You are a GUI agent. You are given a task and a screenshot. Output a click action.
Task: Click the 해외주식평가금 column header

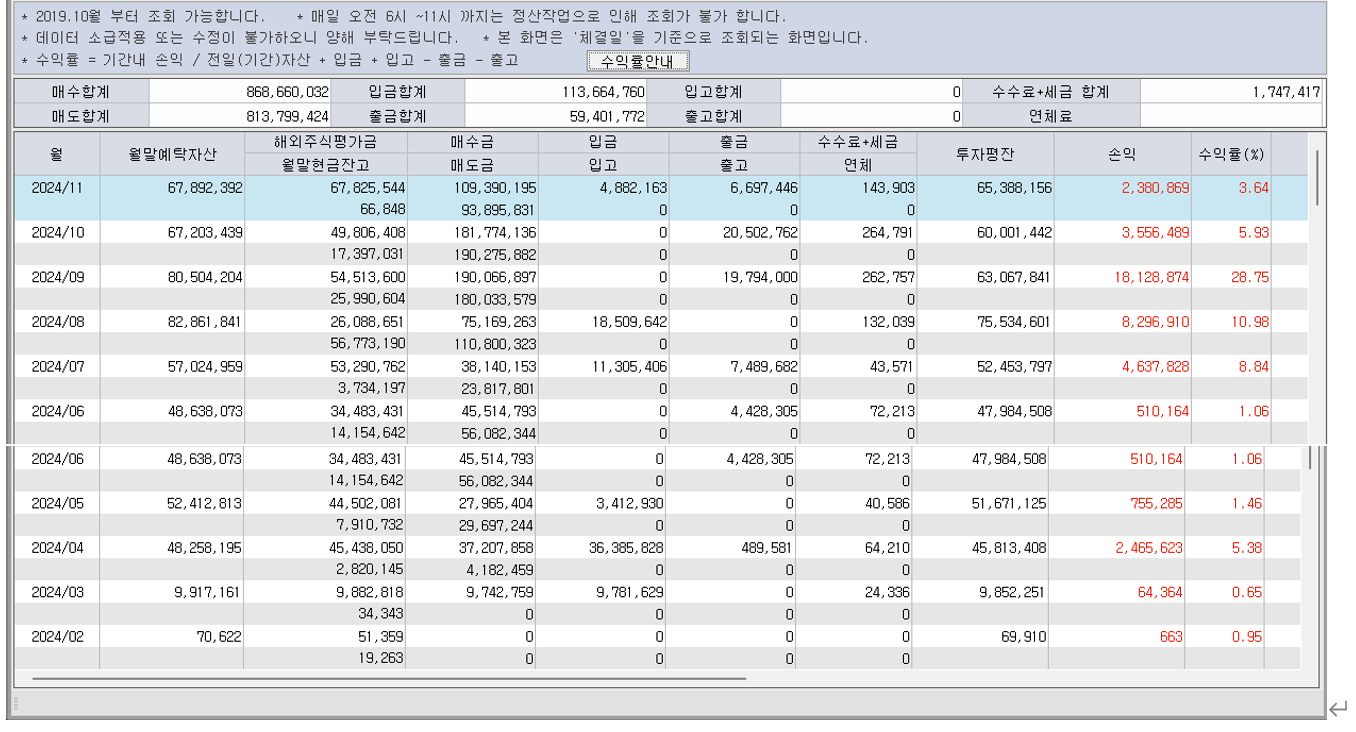coord(325,143)
